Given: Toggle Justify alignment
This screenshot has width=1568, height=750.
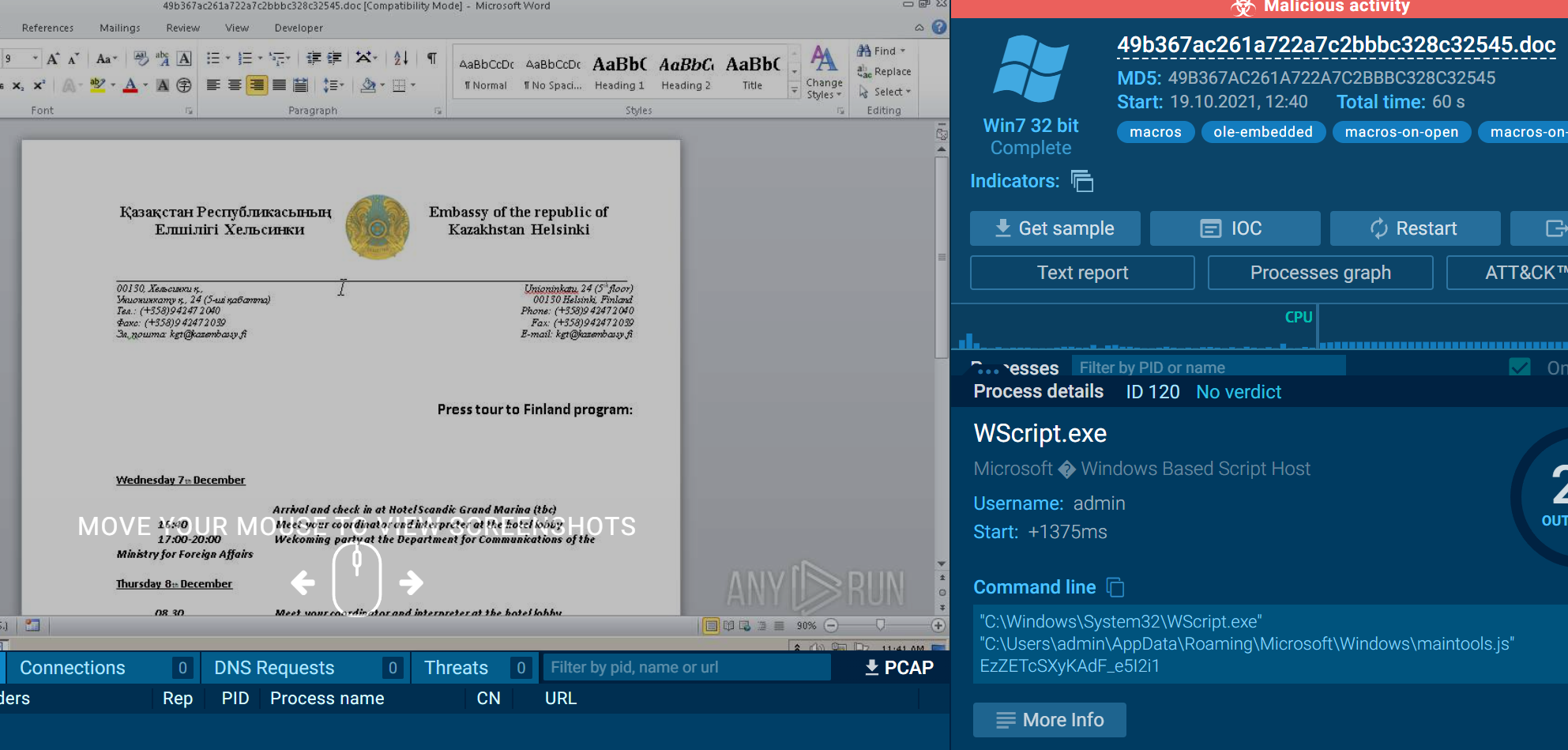Looking at the screenshot, I should coord(279,85).
